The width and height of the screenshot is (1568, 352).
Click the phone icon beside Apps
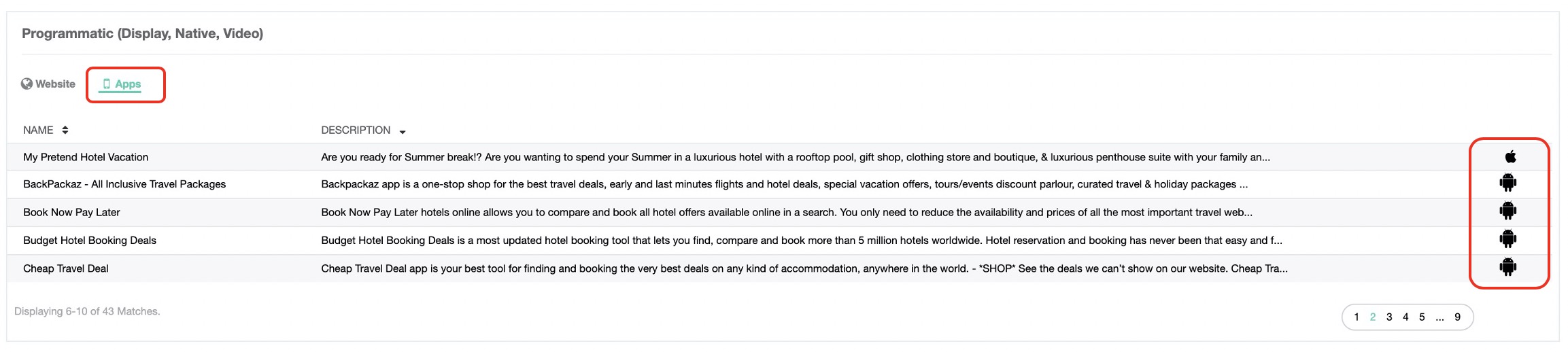pos(106,84)
